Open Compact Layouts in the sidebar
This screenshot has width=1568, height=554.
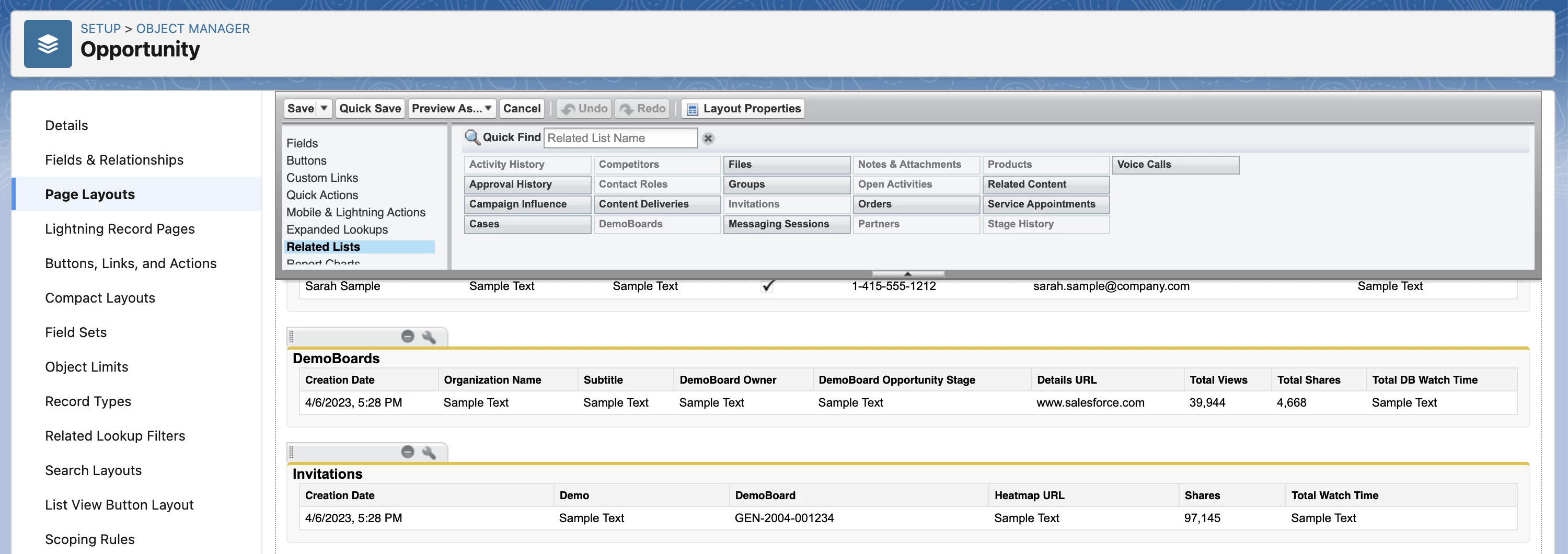(x=100, y=298)
